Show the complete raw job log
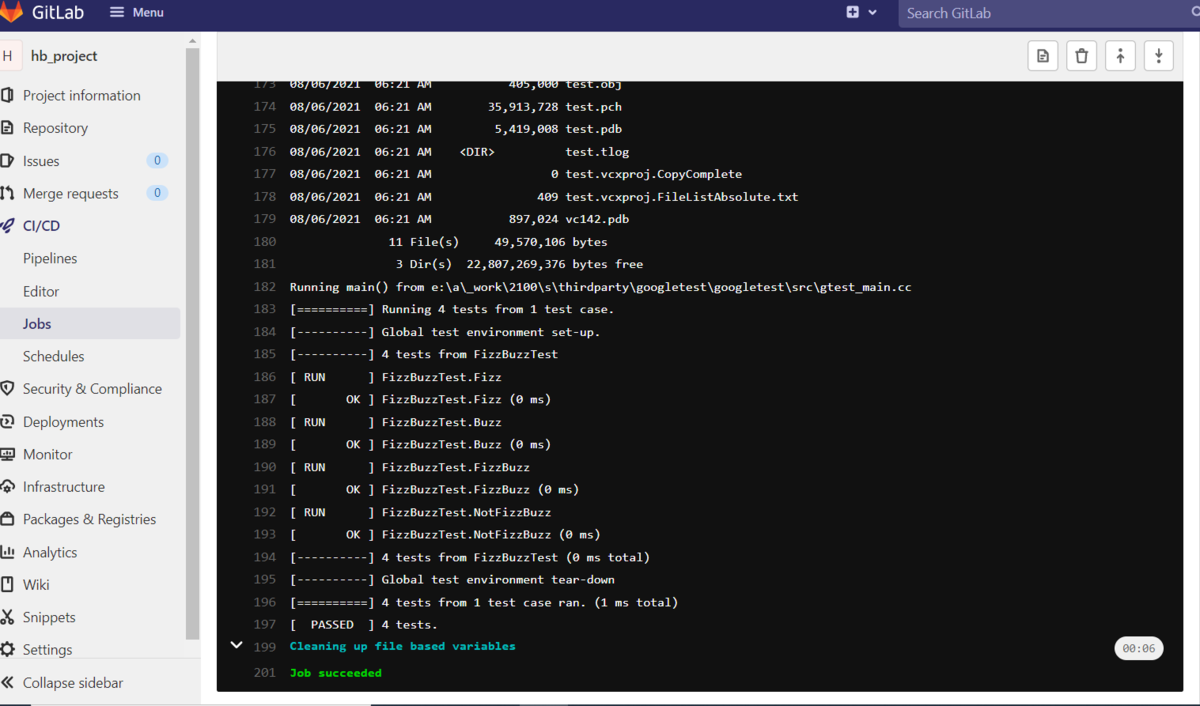1200x706 pixels. click(1043, 56)
